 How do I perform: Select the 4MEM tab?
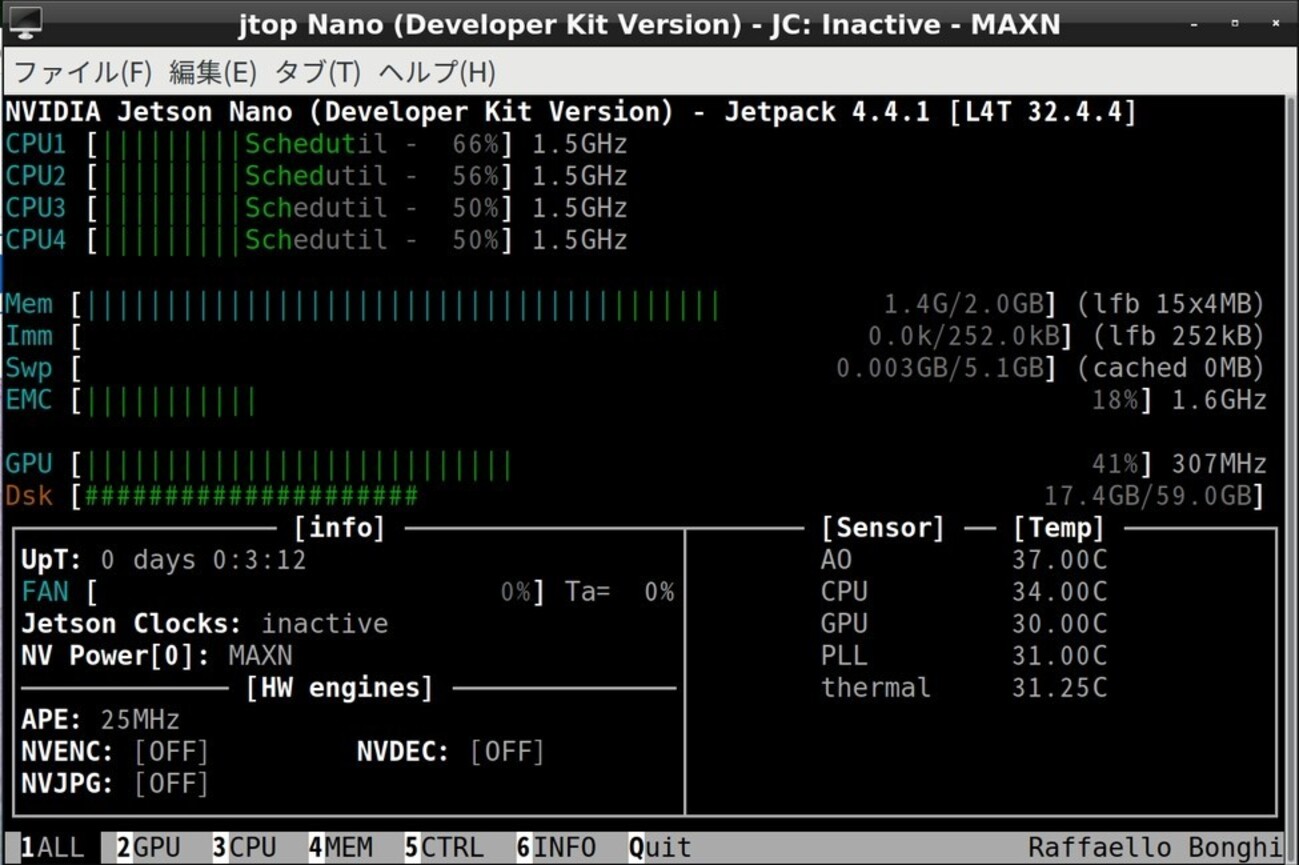pos(340,848)
